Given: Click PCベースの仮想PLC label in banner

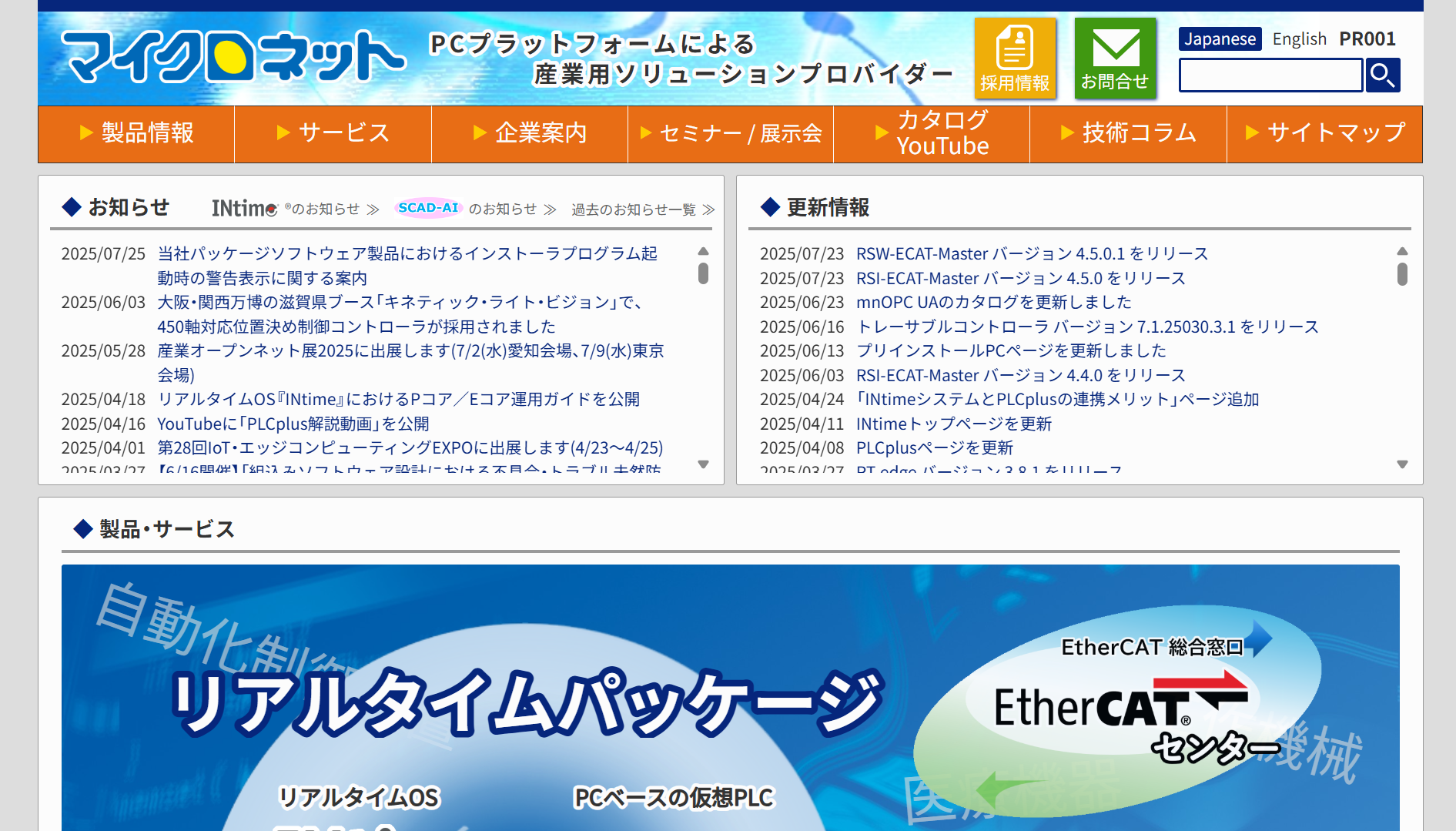Looking at the screenshot, I should [x=674, y=797].
